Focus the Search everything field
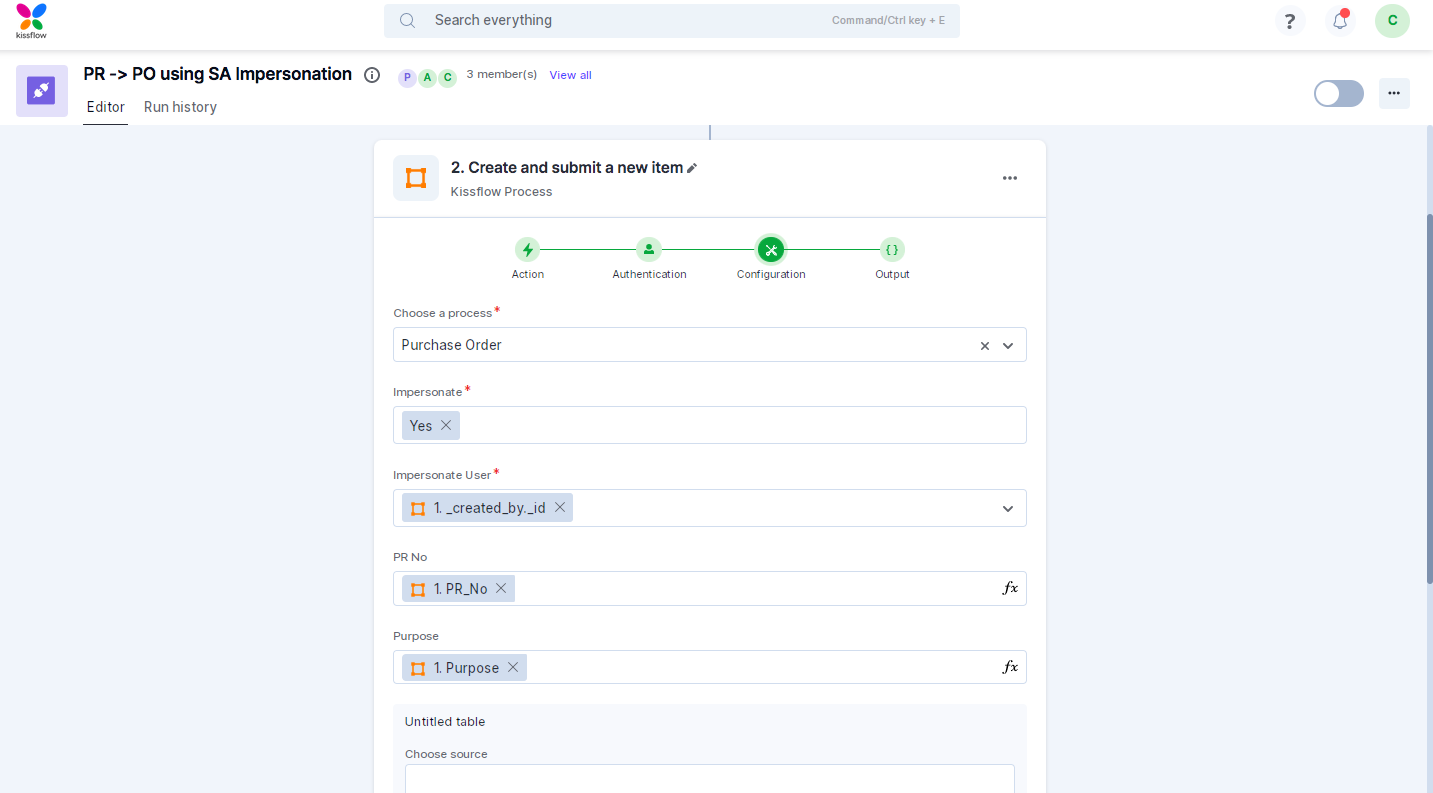The image size is (1433, 793). [671, 21]
